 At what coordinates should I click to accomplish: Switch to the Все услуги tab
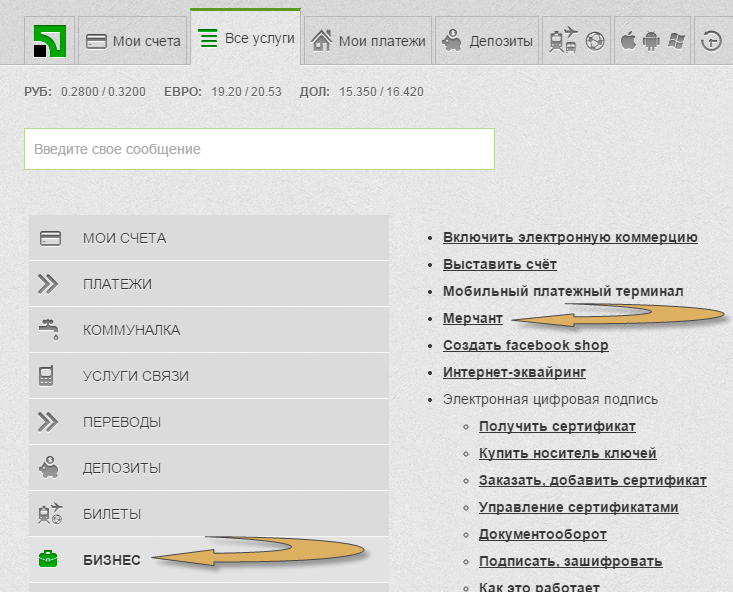tap(246, 38)
